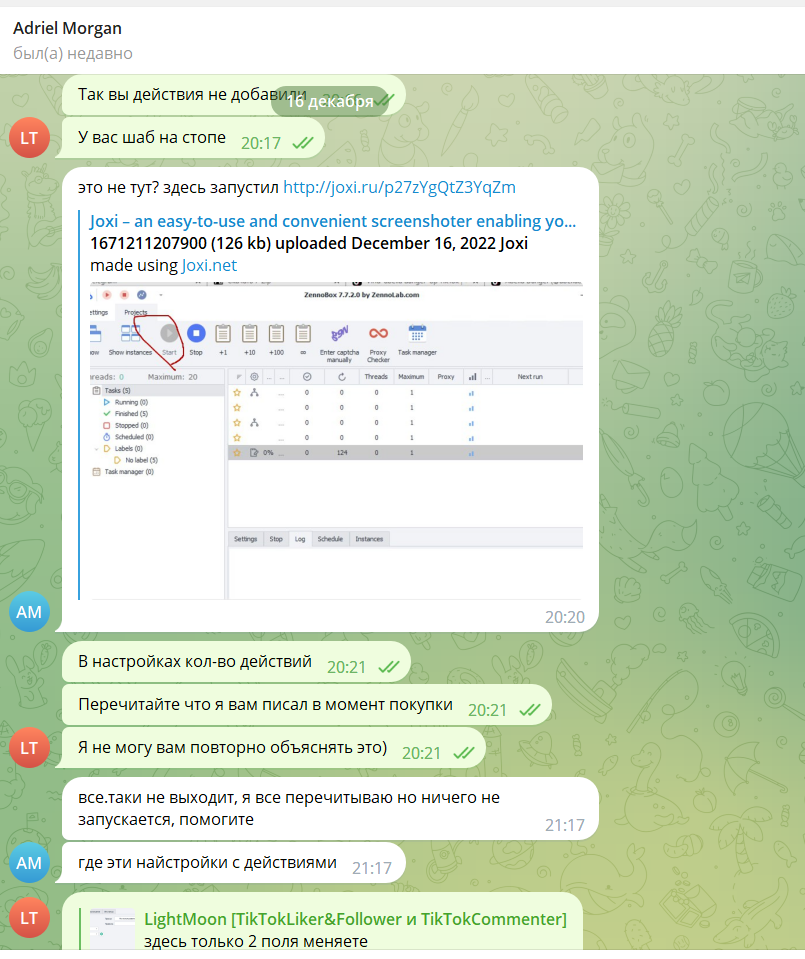Click blue Stop icon in ZennoBox screenshot
The height and width of the screenshot is (959, 805).
(196, 333)
